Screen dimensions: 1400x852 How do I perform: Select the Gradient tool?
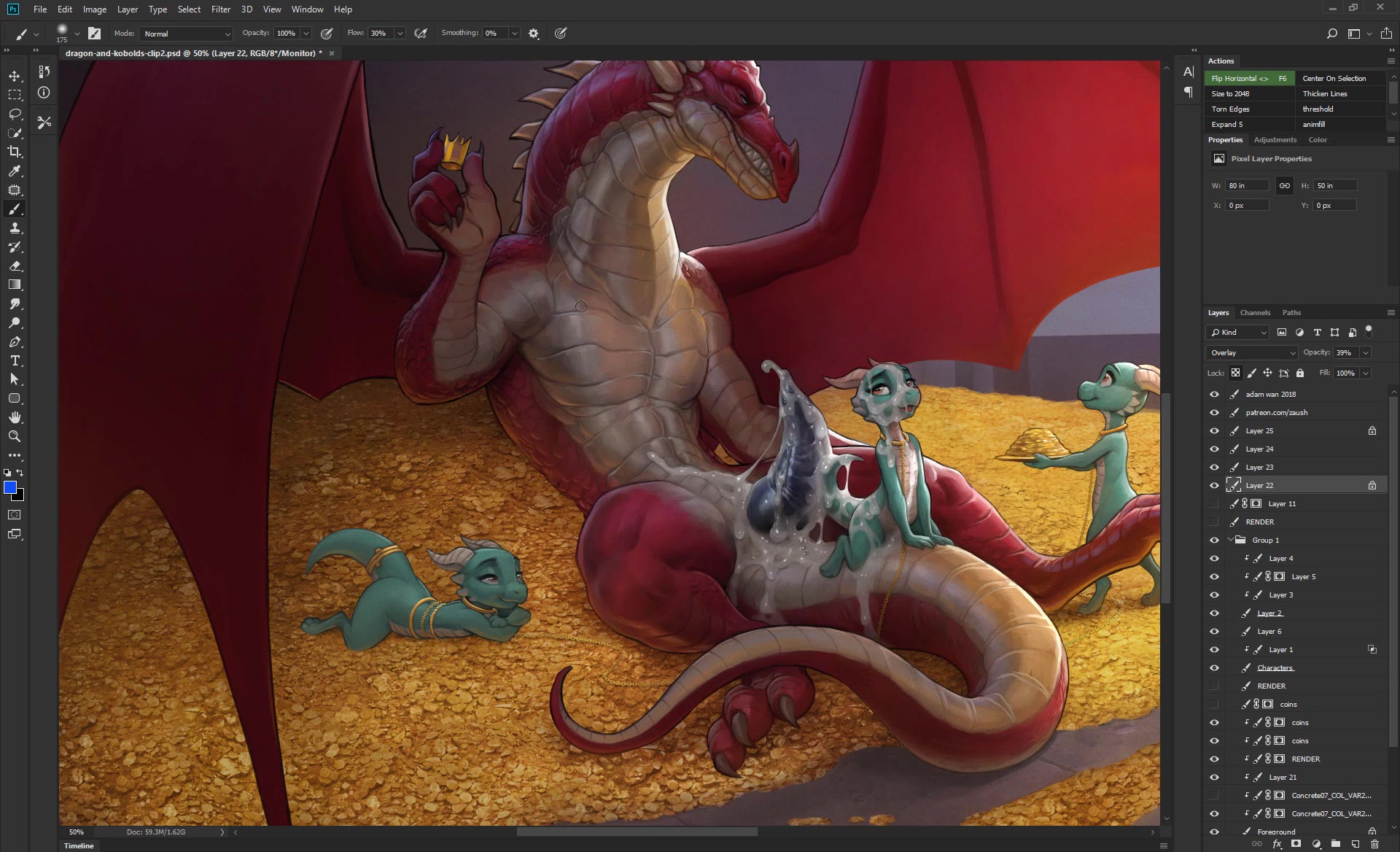15,285
